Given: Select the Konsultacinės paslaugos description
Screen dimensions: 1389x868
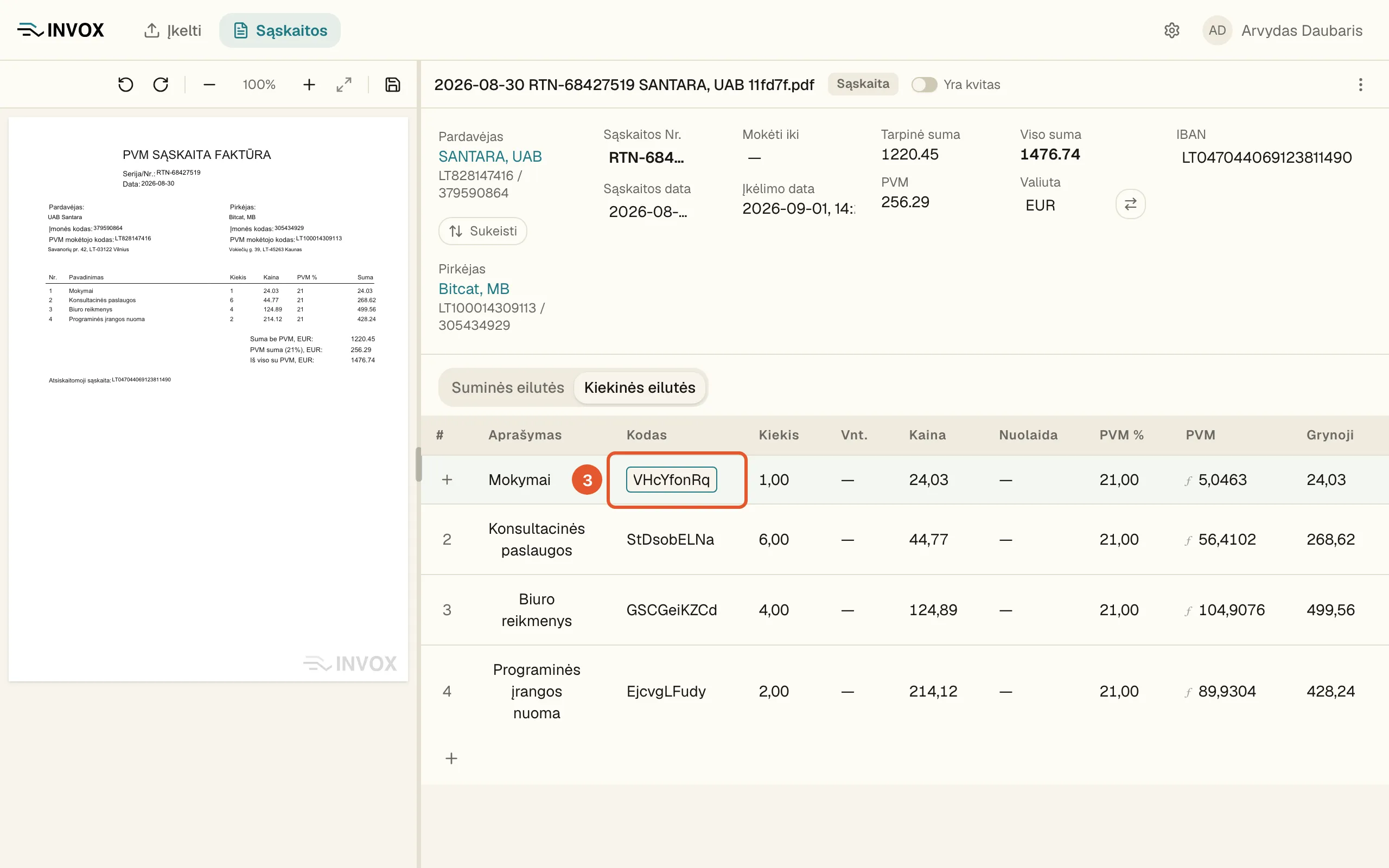Looking at the screenshot, I should click(x=537, y=539).
